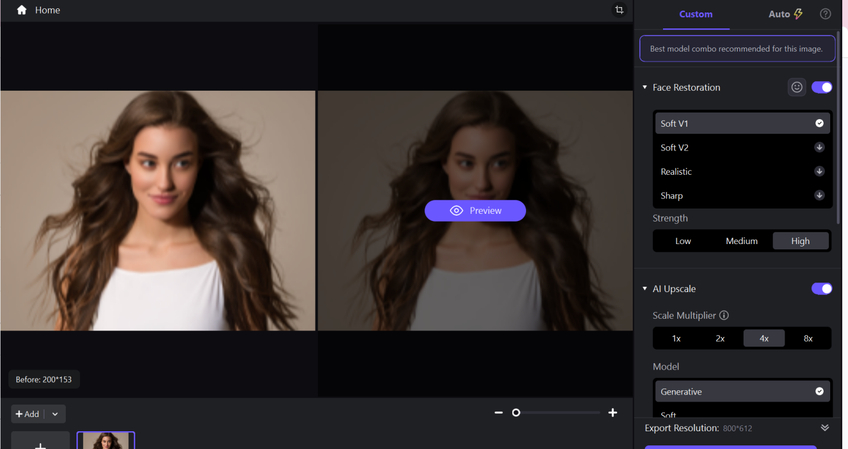Click 'Best model combo recommended' banner
The image size is (848, 449).
click(x=737, y=49)
